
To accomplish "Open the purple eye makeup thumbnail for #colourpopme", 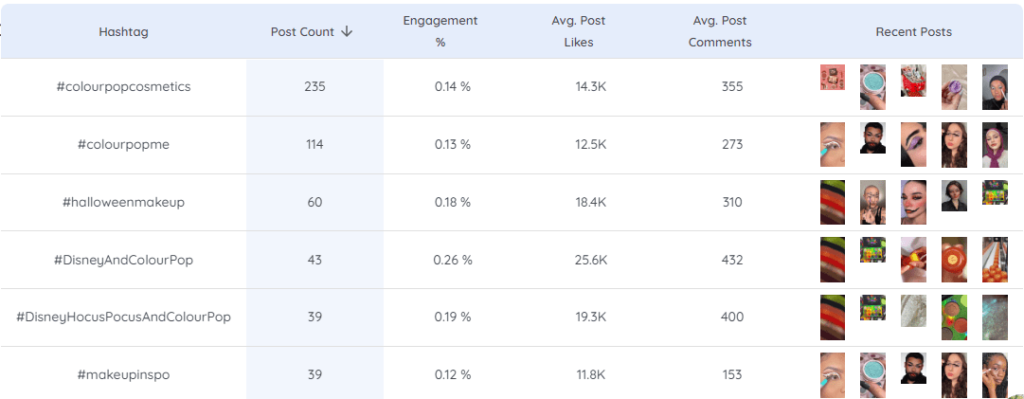I will 913,145.
